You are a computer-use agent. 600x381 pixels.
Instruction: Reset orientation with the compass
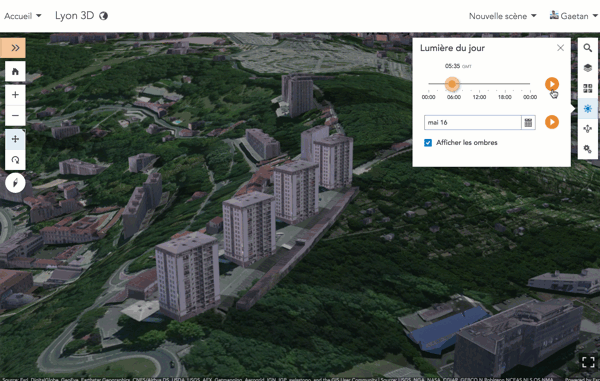15,183
